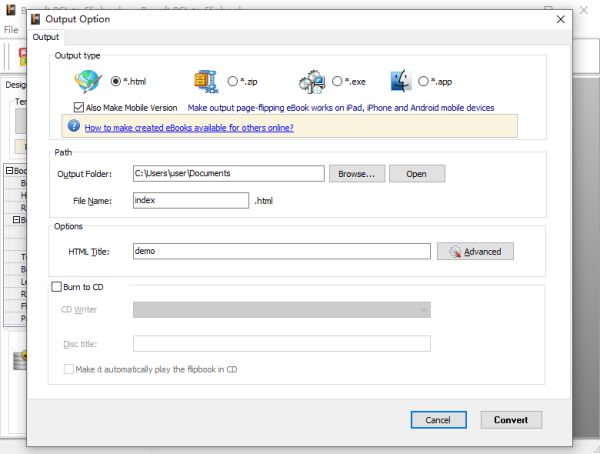Click the Disc title field
600x454 pixels.
pyautogui.click(x=282, y=344)
